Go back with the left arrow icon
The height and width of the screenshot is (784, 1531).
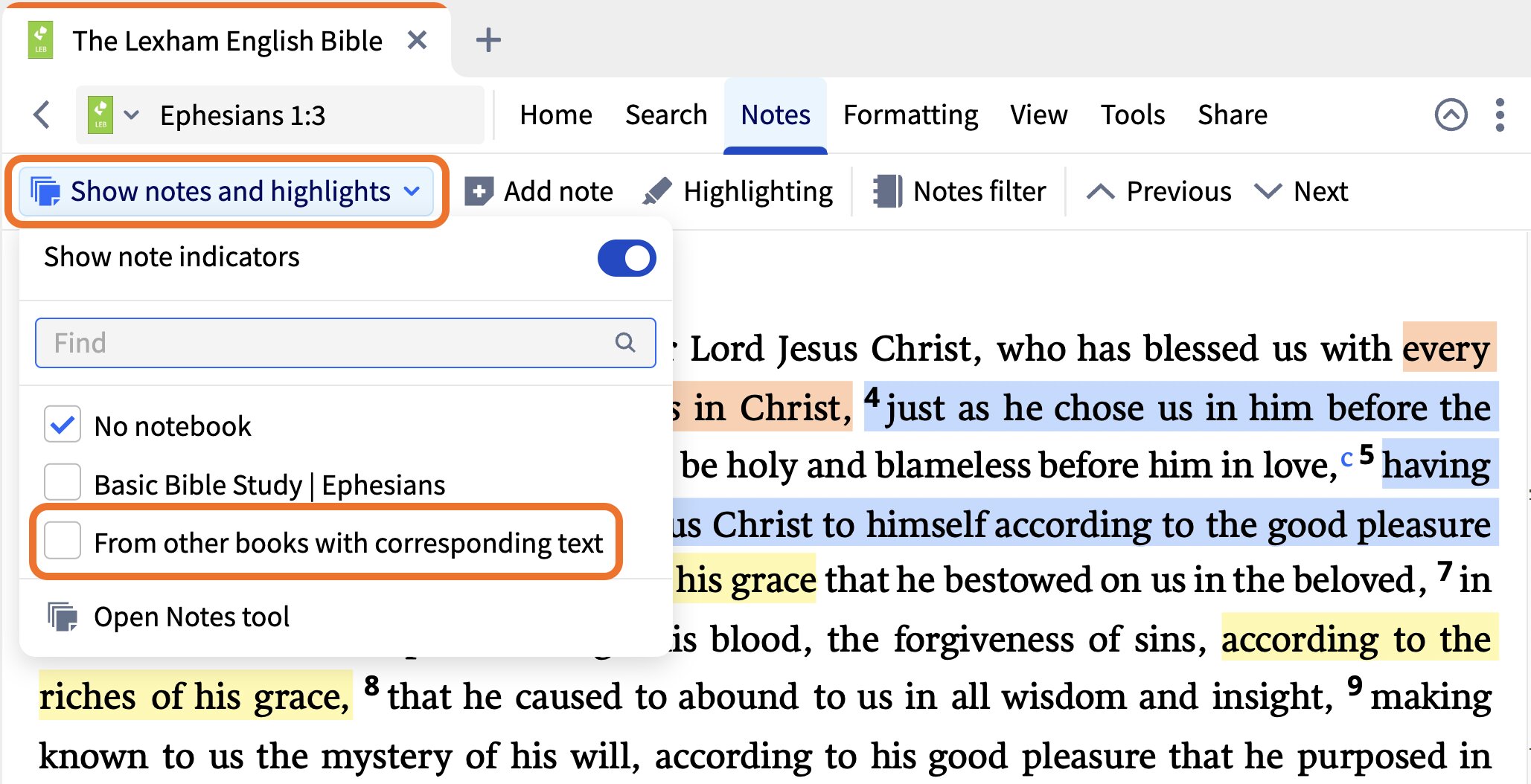point(42,115)
